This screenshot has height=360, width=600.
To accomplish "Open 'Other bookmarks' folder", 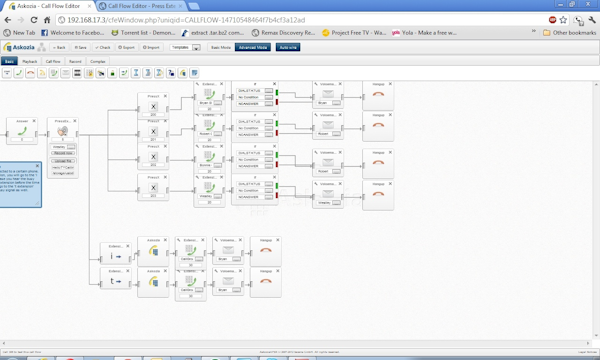I will point(570,33).
